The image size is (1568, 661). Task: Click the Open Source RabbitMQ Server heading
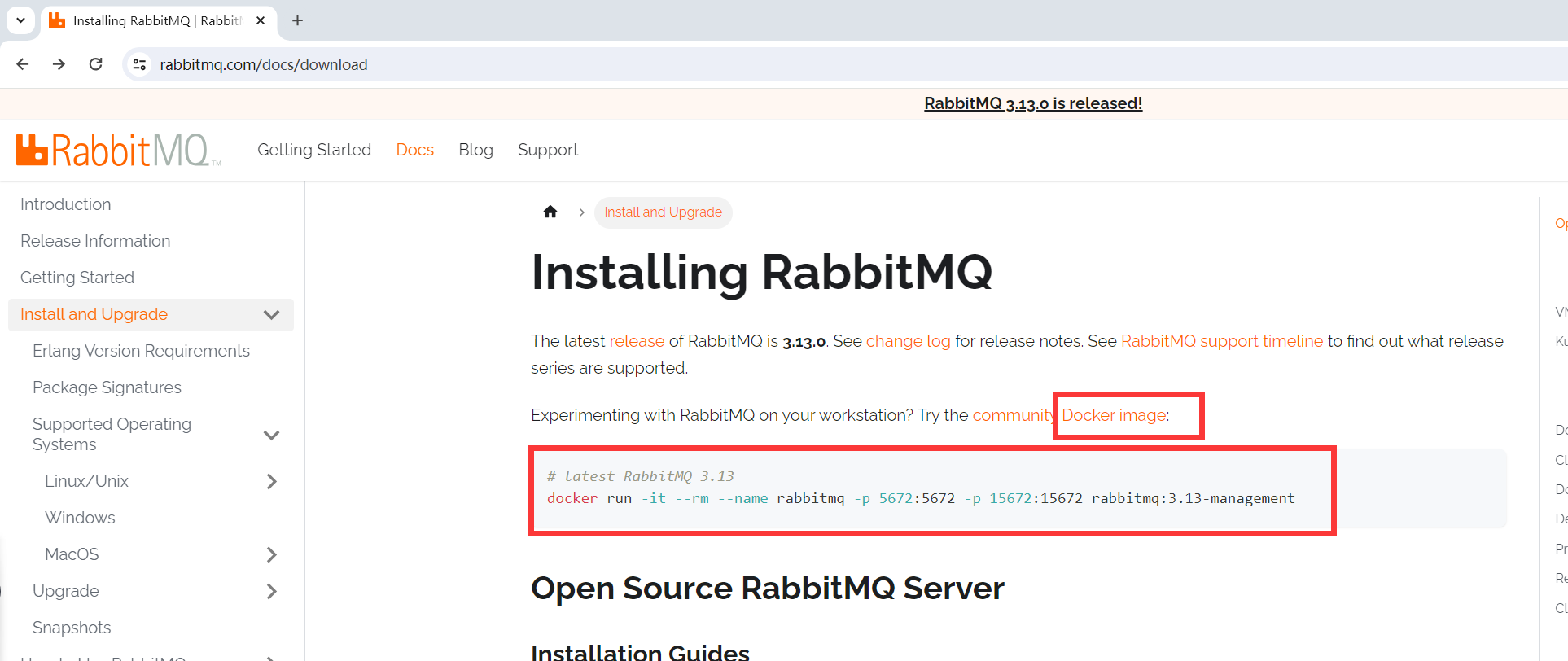768,588
